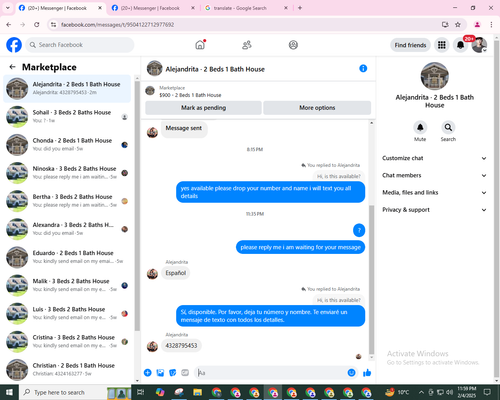Open the notifications bell icon
Screen dimensions: 500x400
[x=460, y=45]
